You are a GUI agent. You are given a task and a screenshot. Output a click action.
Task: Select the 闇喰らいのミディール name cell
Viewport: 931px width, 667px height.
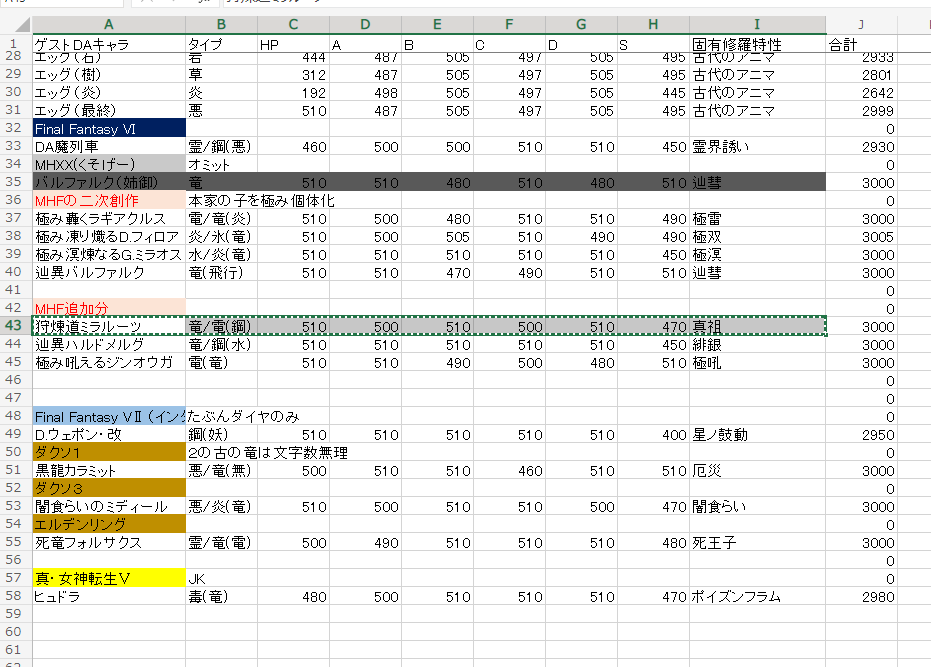coord(109,506)
